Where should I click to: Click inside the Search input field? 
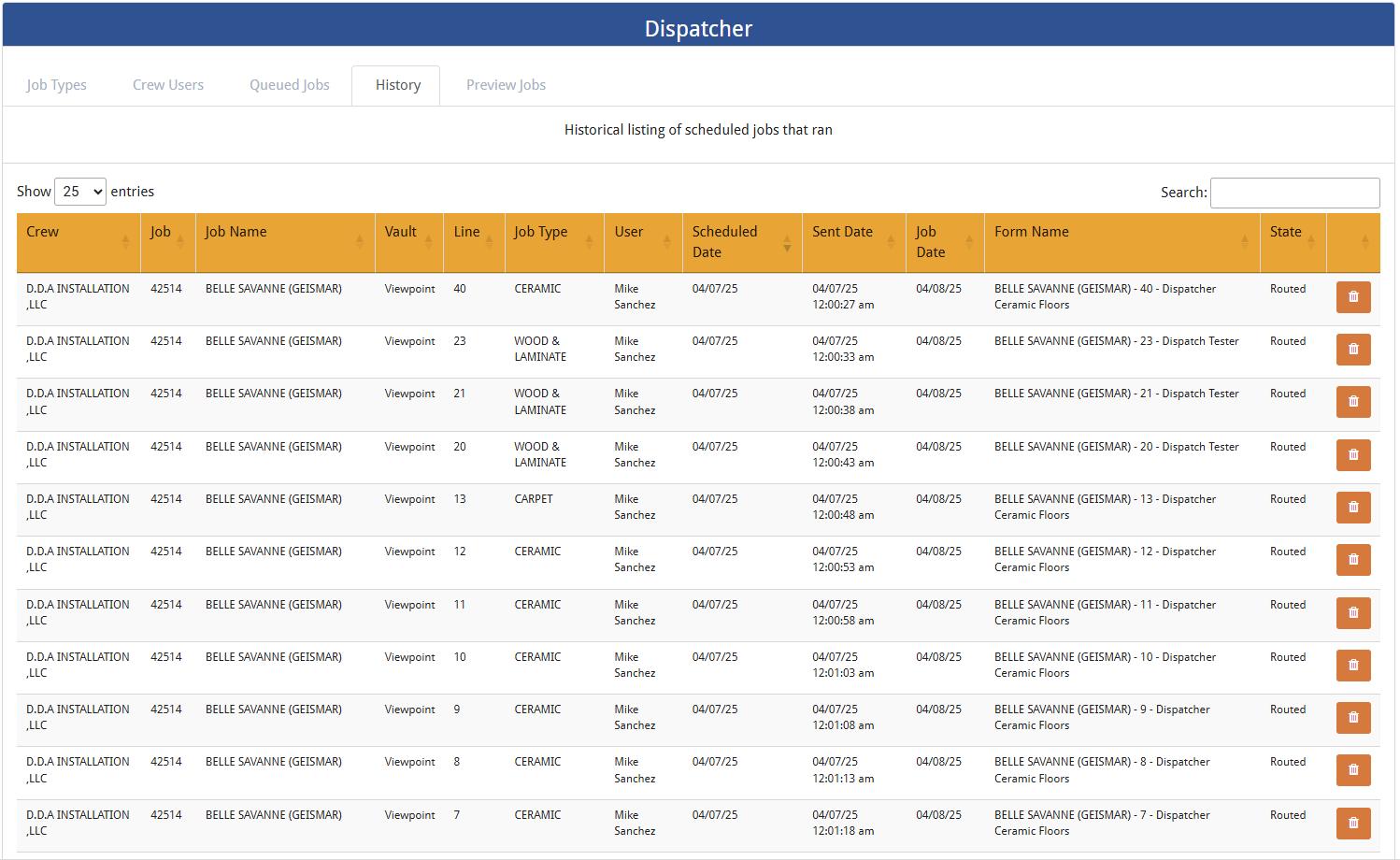pos(1295,193)
